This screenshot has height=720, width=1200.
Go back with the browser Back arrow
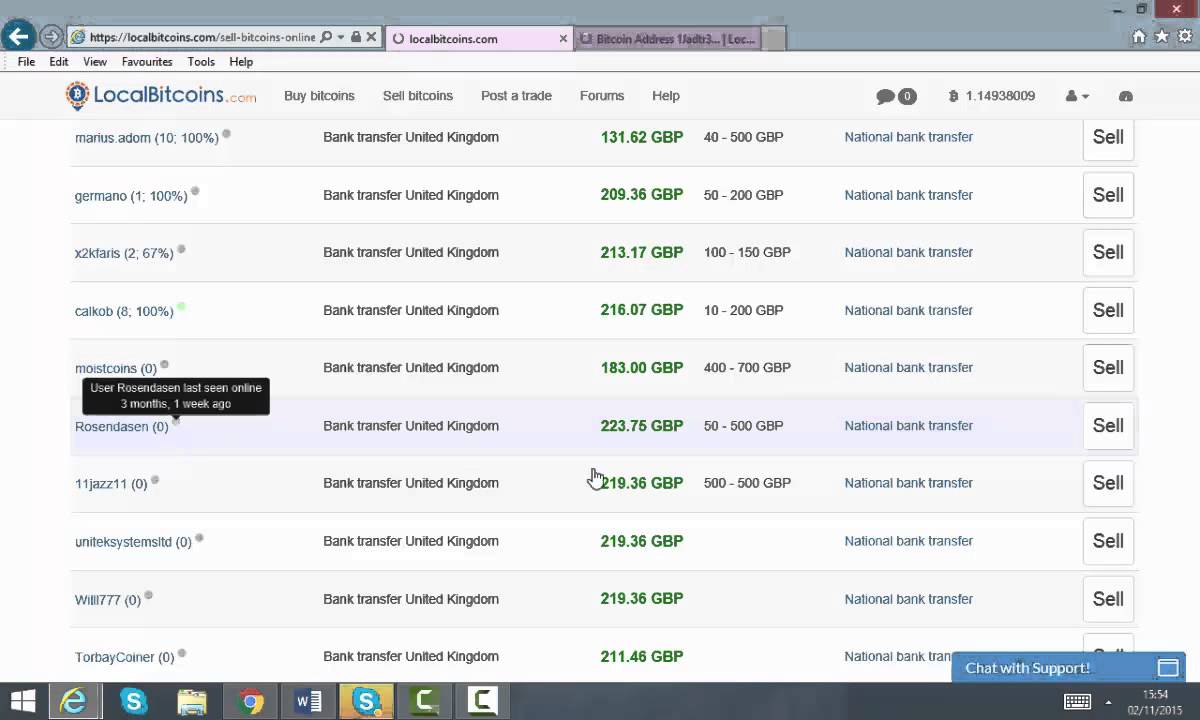pyautogui.click(x=18, y=37)
